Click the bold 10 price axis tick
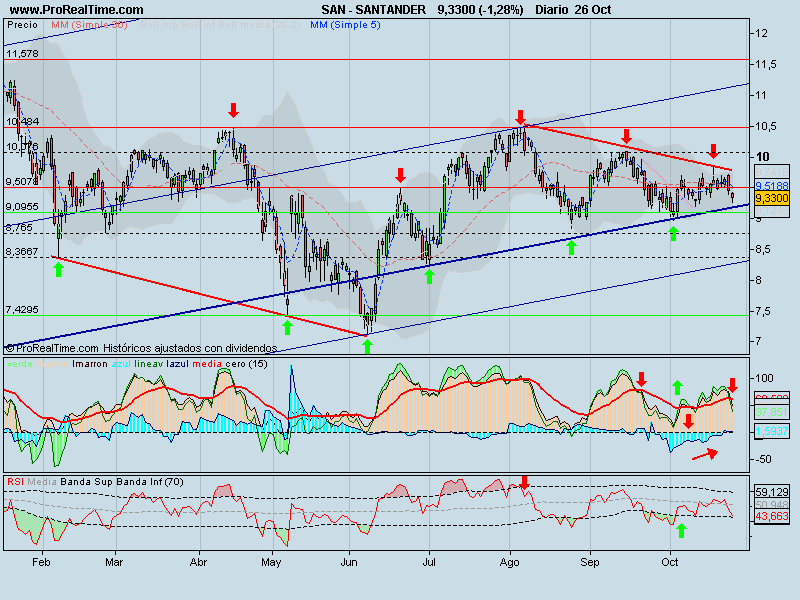The height and width of the screenshot is (600, 800). tap(763, 157)
